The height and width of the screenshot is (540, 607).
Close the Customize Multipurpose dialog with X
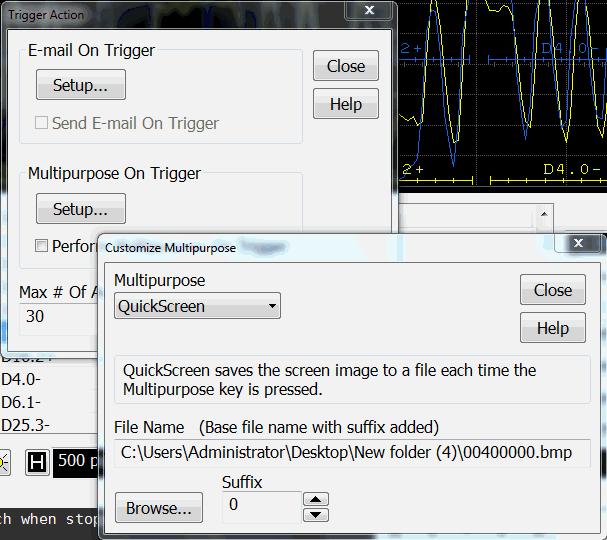579,243
